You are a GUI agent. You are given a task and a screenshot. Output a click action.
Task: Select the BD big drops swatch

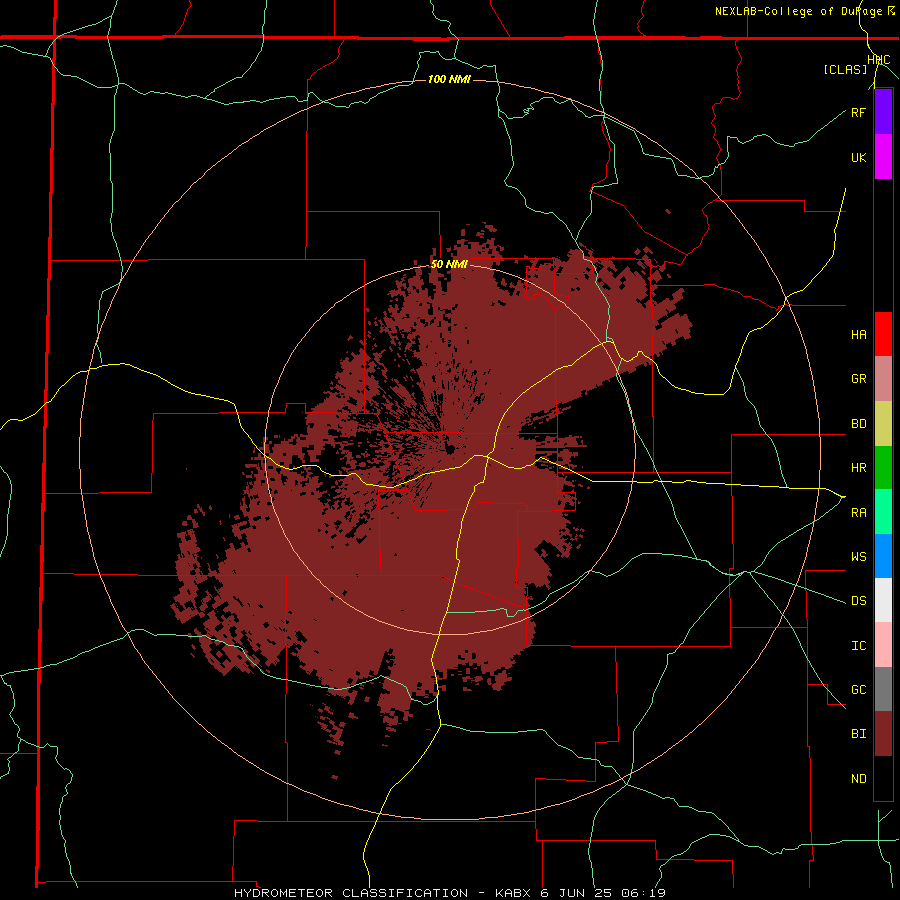click(883, 424)
